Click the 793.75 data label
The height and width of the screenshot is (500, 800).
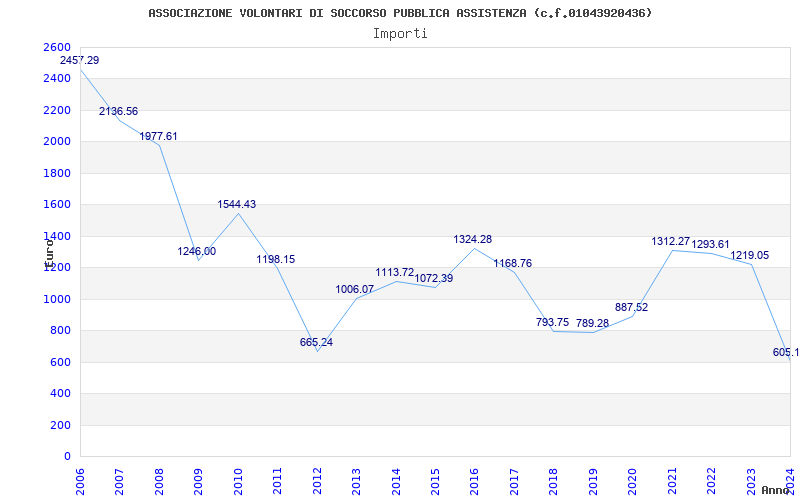[x=553, y=322]
